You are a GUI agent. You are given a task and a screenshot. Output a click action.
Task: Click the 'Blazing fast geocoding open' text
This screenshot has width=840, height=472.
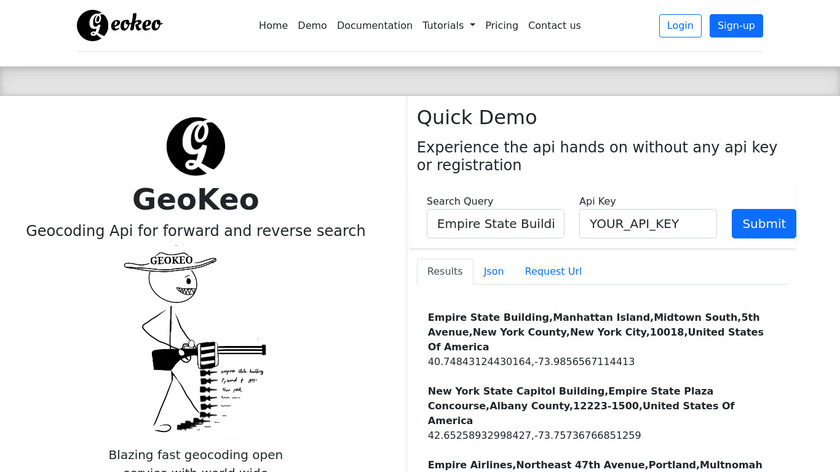point(196,455)
